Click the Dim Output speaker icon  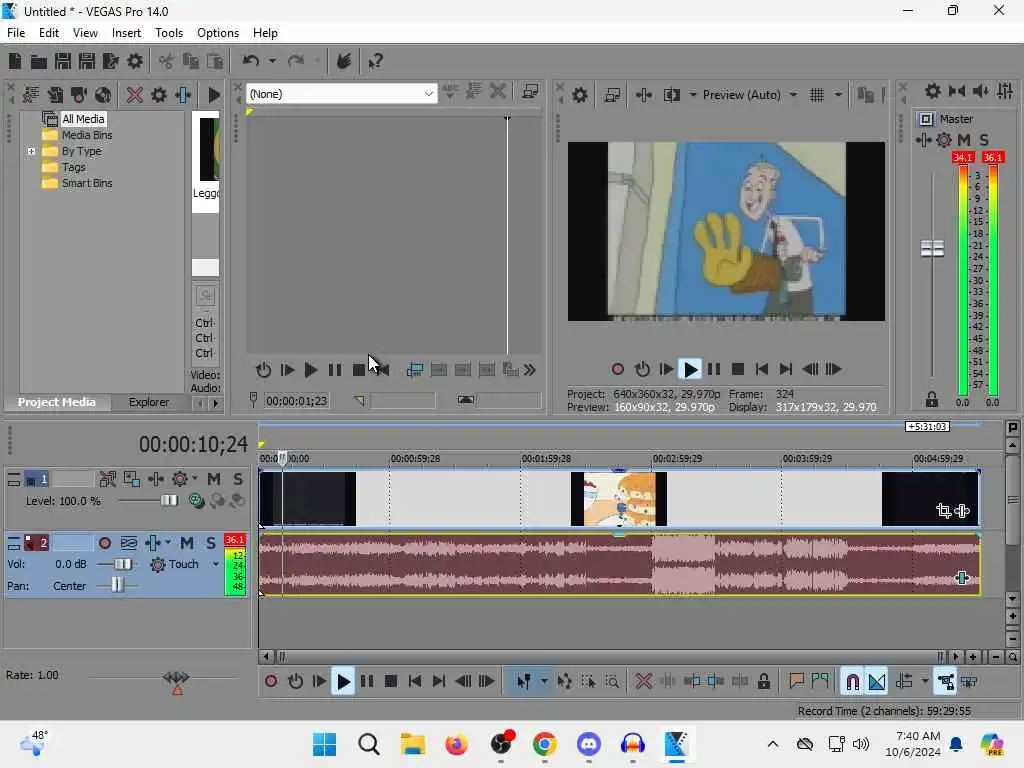(x=981, y=91)
